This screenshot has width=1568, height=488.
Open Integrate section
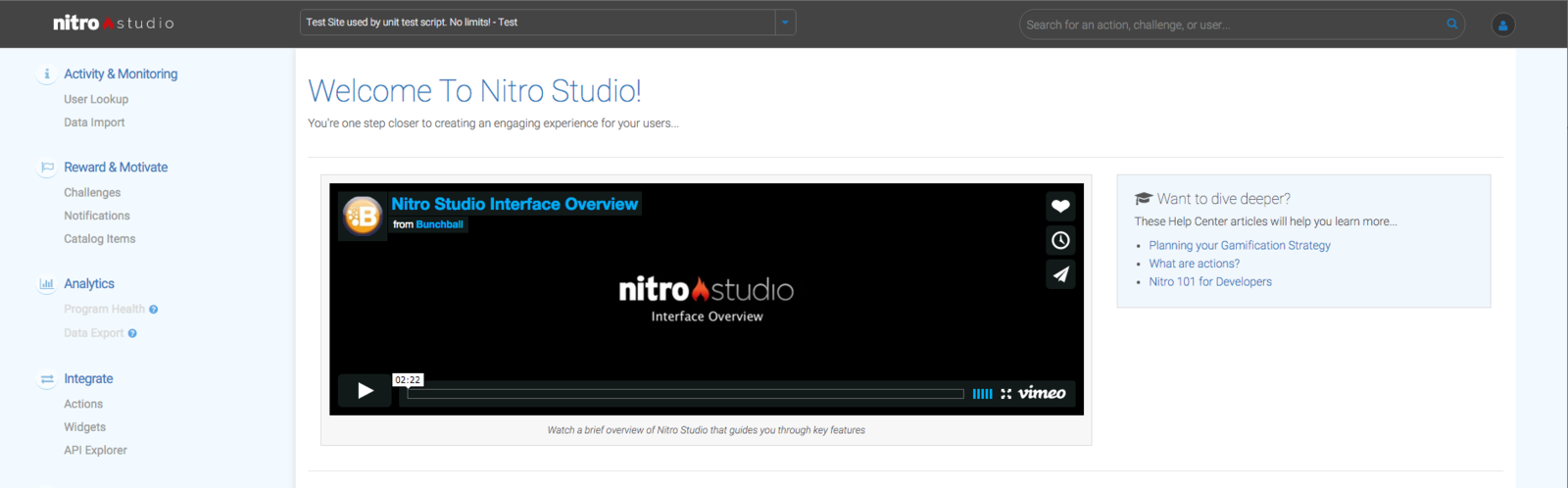click(x=88, y=379)
